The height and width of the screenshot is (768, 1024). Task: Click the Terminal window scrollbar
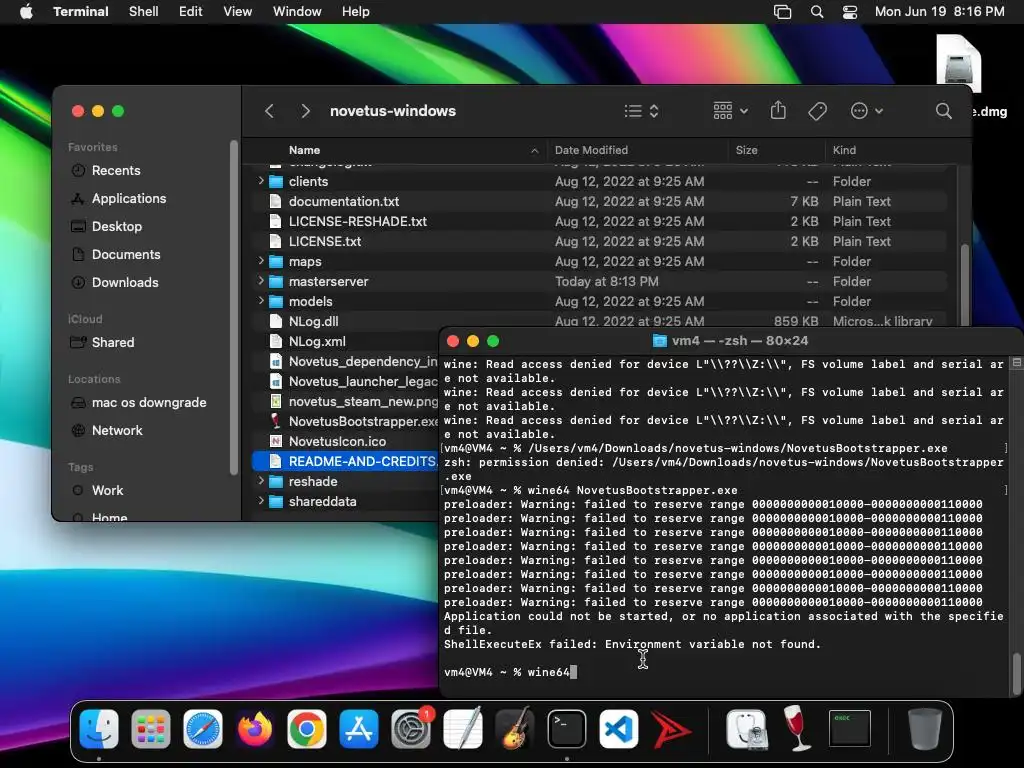pyautogui.click(x=1016, y=674)
